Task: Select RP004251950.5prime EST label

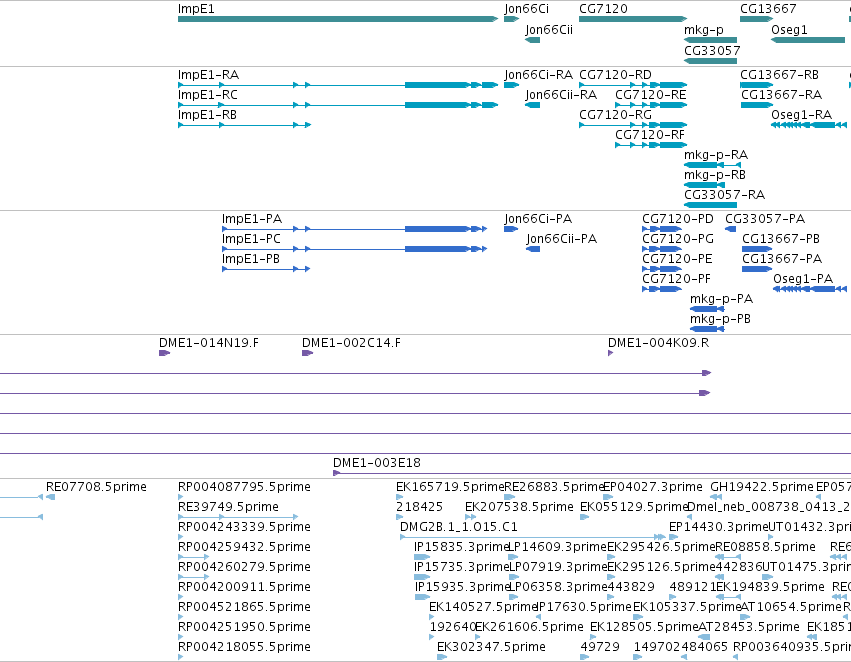Action: point(244,627)
